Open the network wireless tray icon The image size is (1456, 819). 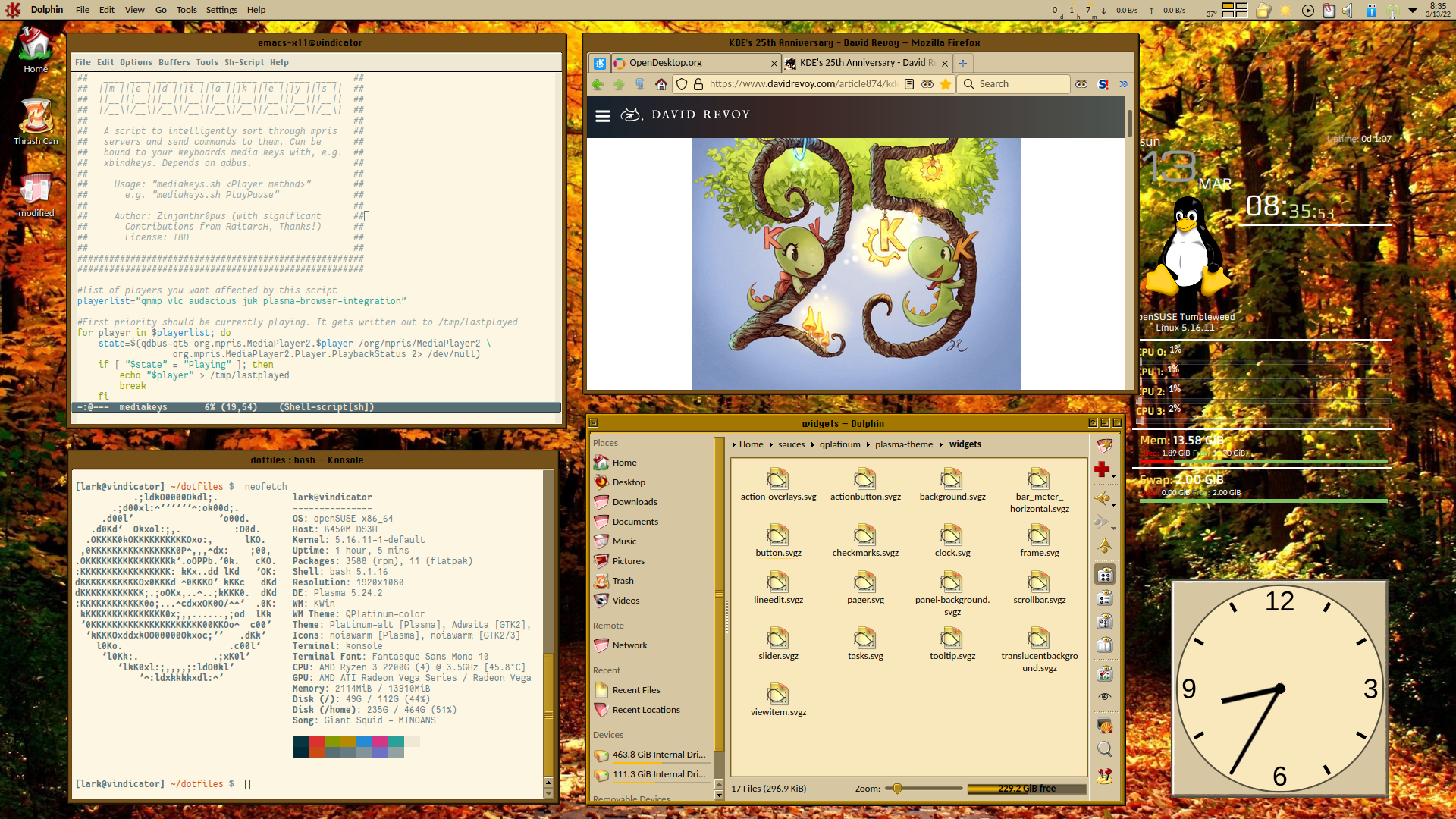[x=1392, y=10]
